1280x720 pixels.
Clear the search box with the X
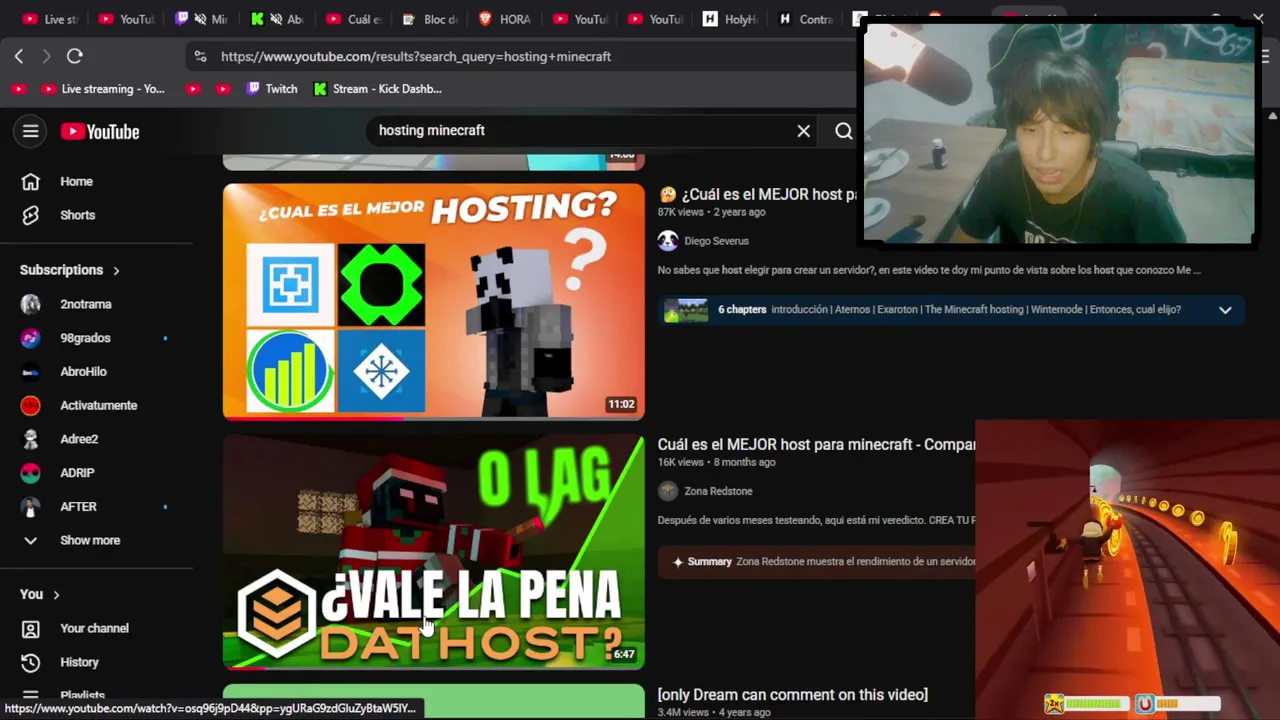[x=803, y=130]
